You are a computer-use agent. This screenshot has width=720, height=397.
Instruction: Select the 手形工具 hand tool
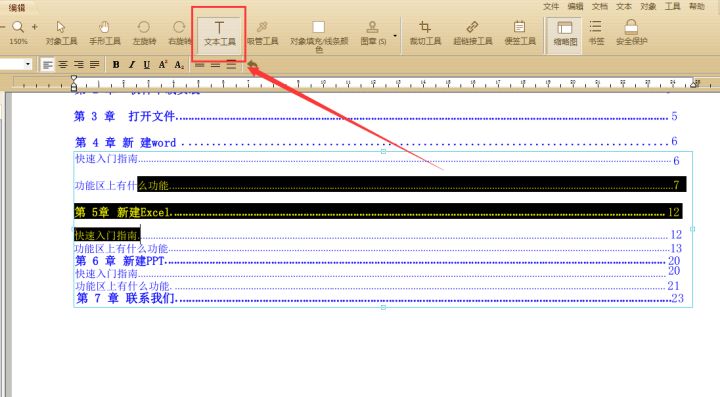pyautogui.click(x=105, y=33)
